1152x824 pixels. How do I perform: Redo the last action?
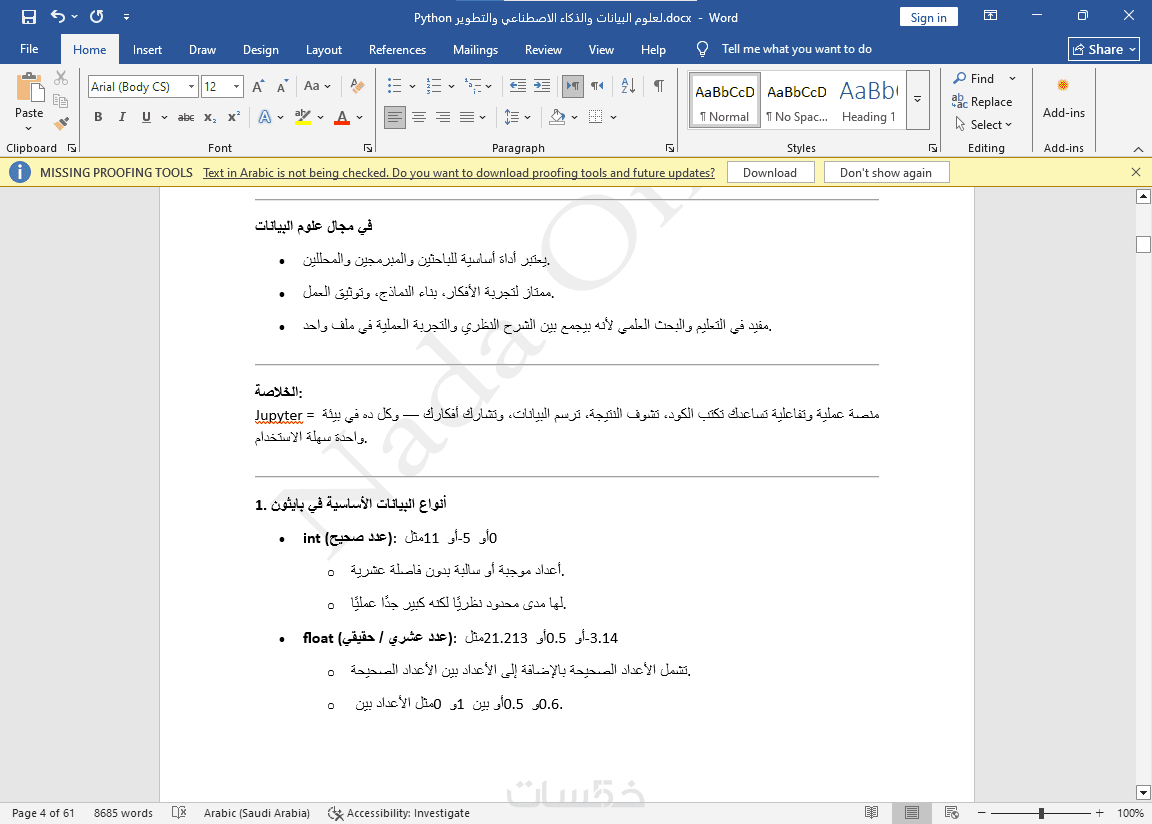[x=97, y=16]
